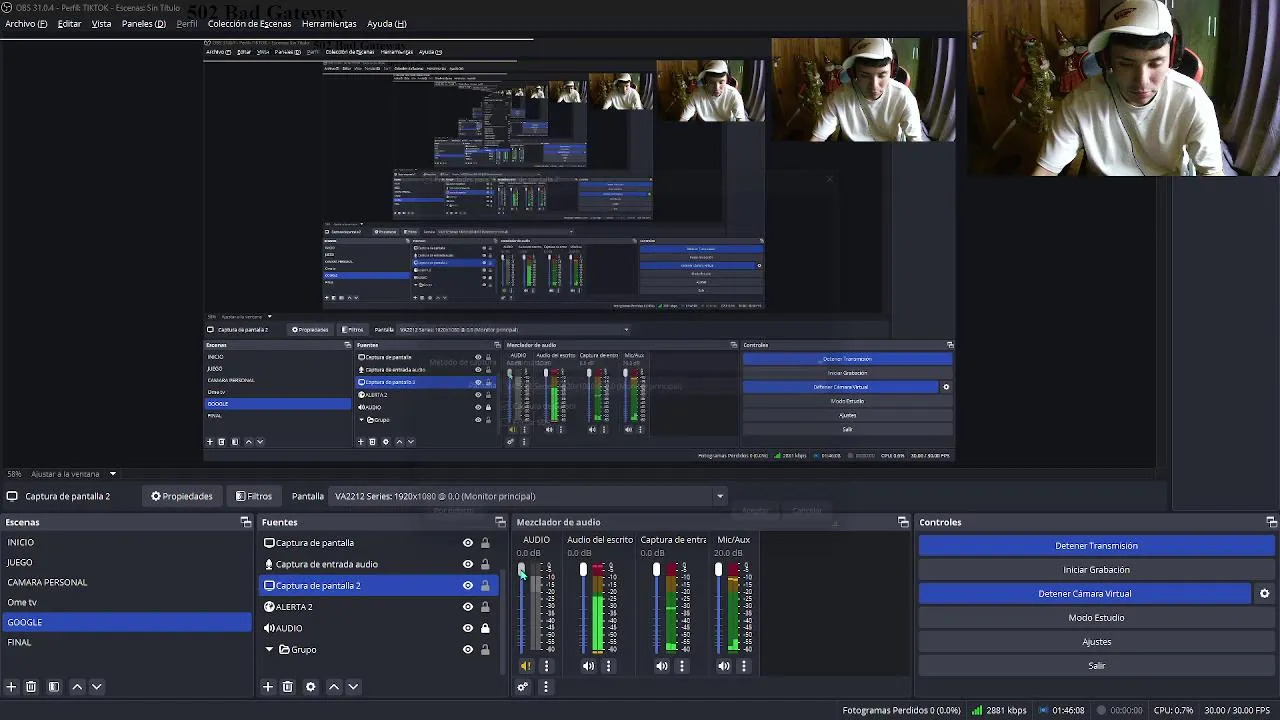This screenshot has width=1280, height=720.
Task: Open the Colección de Escenas menu
Action: [x=249, y=24]
